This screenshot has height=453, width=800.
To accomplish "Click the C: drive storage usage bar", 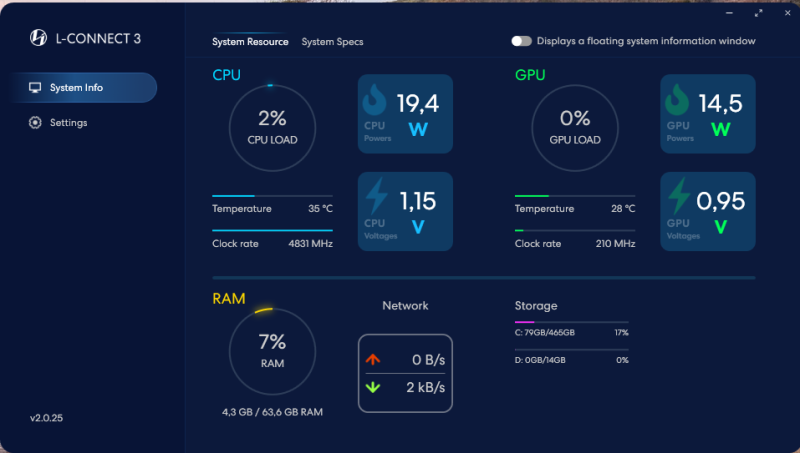I will click(x=557, y=323).
